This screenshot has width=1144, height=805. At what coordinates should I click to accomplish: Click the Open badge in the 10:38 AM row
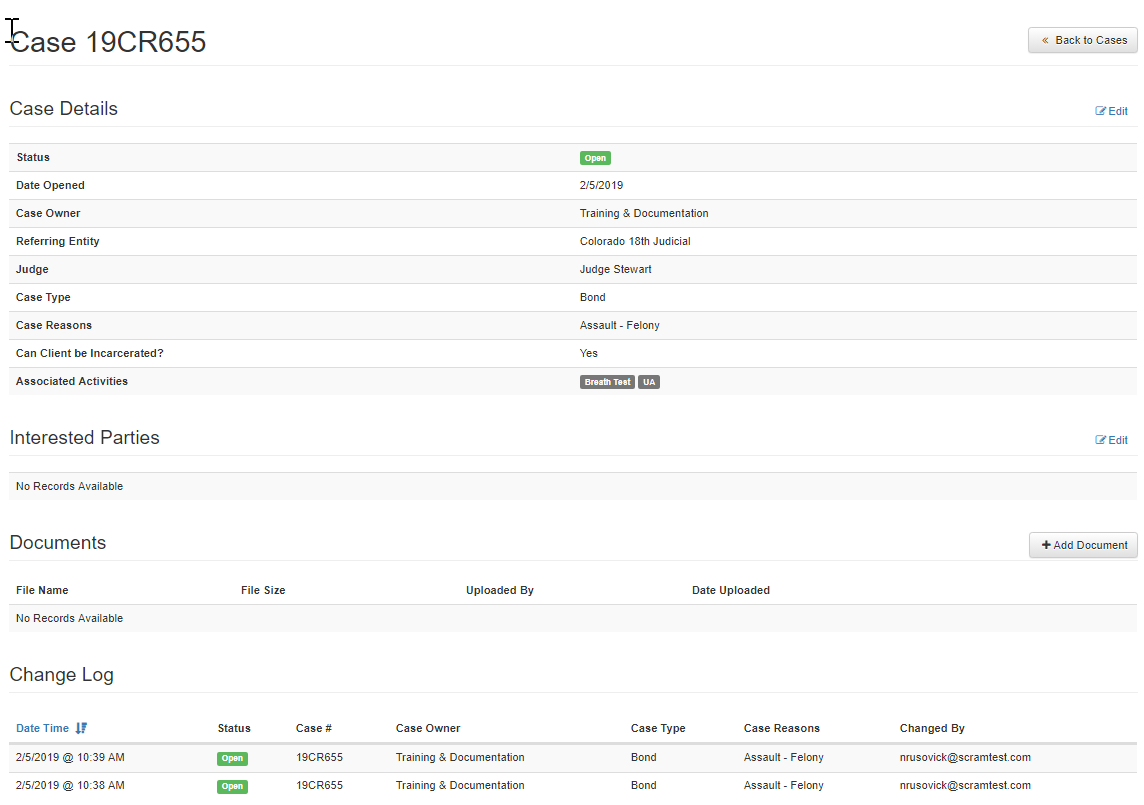point(232,786)
